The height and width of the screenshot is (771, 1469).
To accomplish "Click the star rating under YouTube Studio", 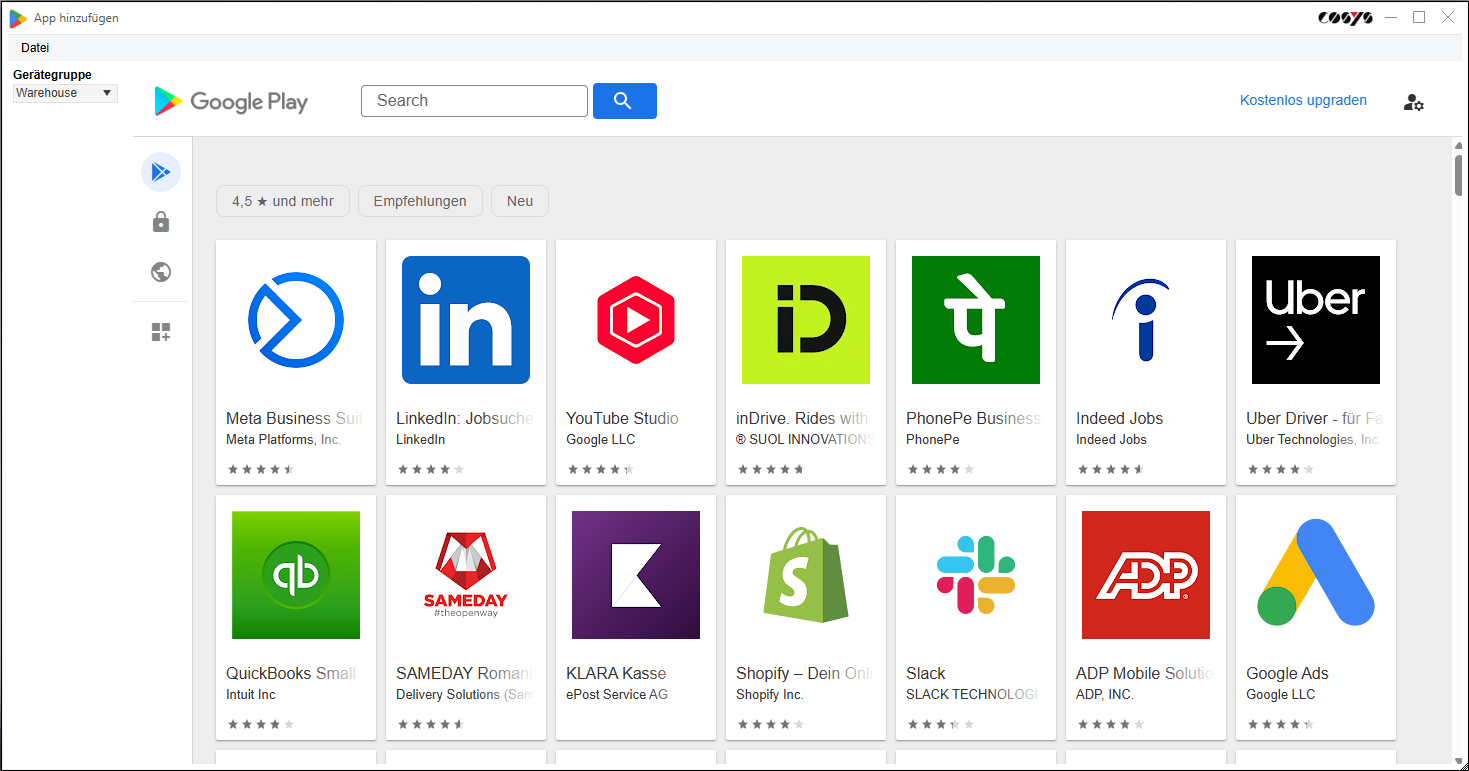I will tap(600, 470).
